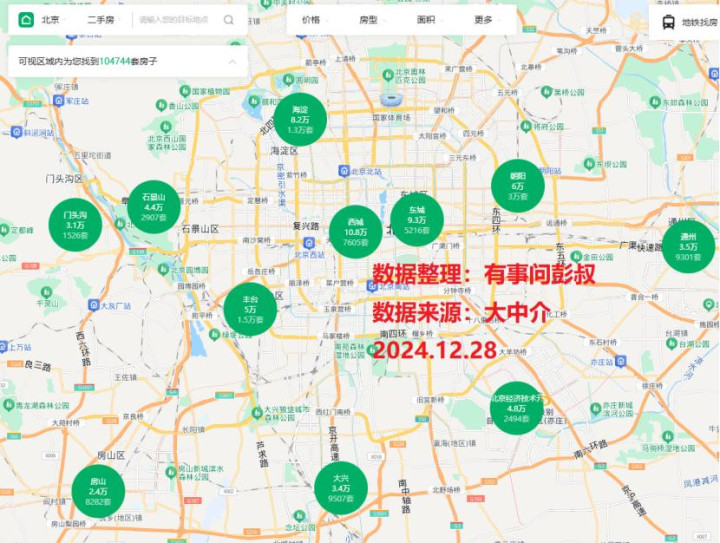Click the 国家植物园 park icon
The width and height of the screenshot is (720, 543).
pos(185,91)
